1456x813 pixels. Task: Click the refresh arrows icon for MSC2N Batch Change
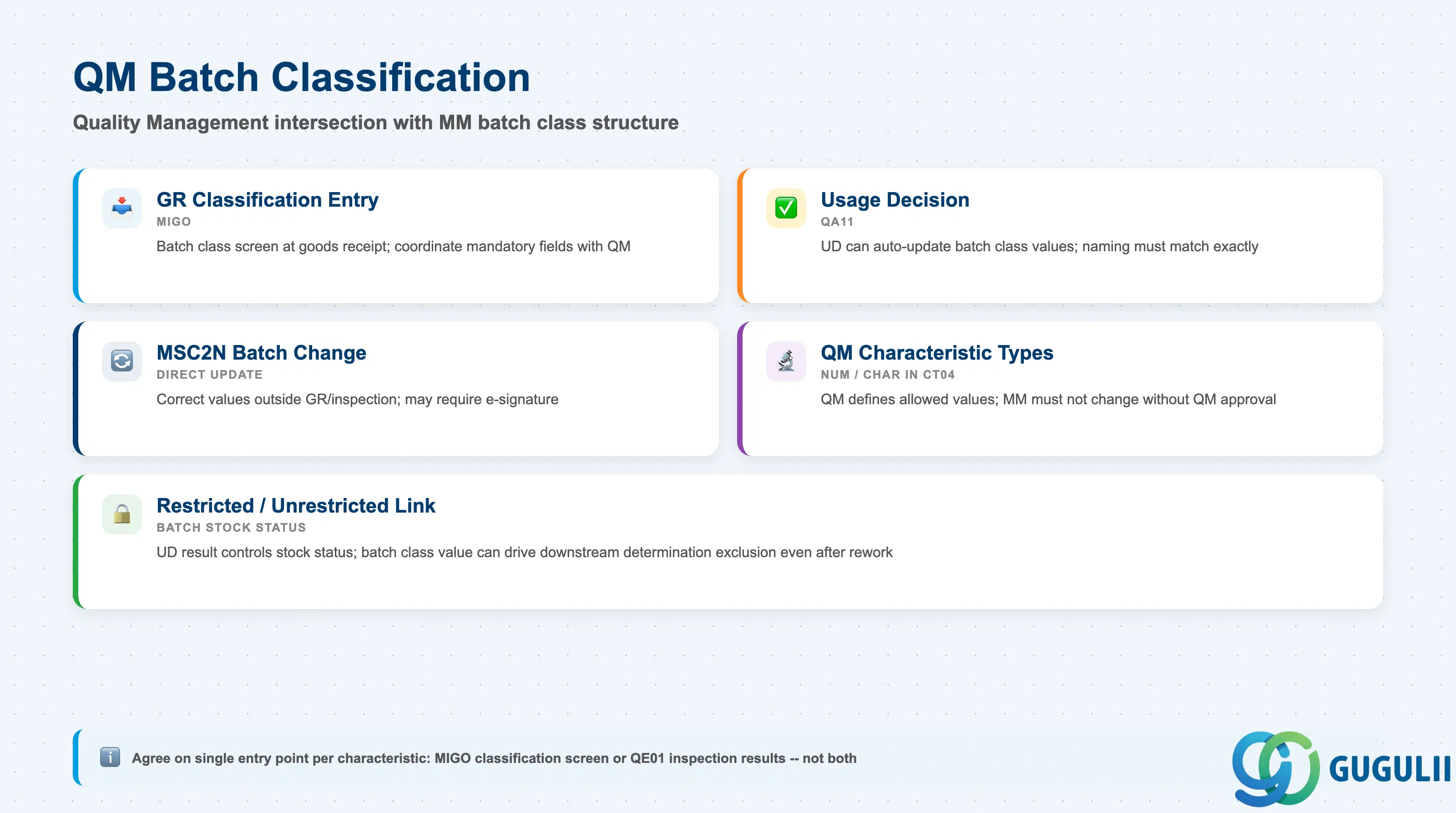pos(121,361)
